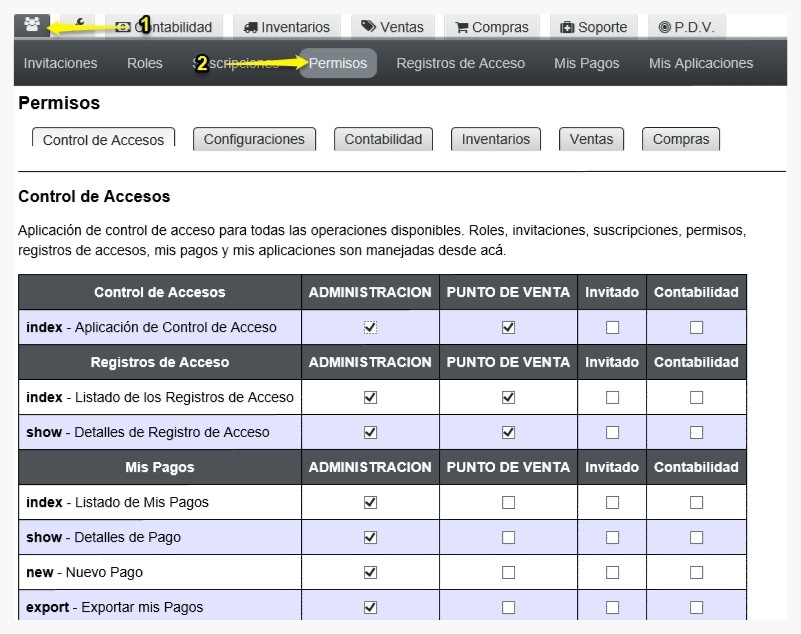
Task: Go to Mis Aplicaciones submenu item
Action: click(x=701, y=63)
